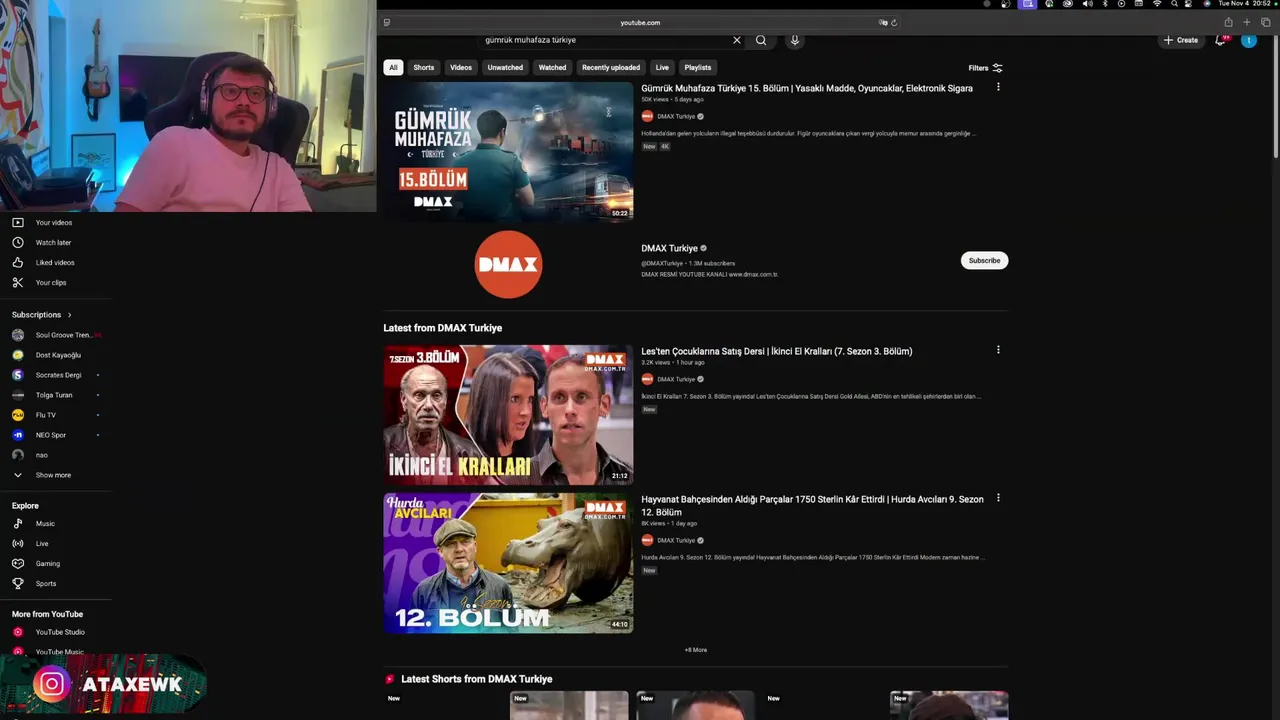Open the DMAX Turkiye channel name link
The image size is (1280, 720).
pos(670,248)
